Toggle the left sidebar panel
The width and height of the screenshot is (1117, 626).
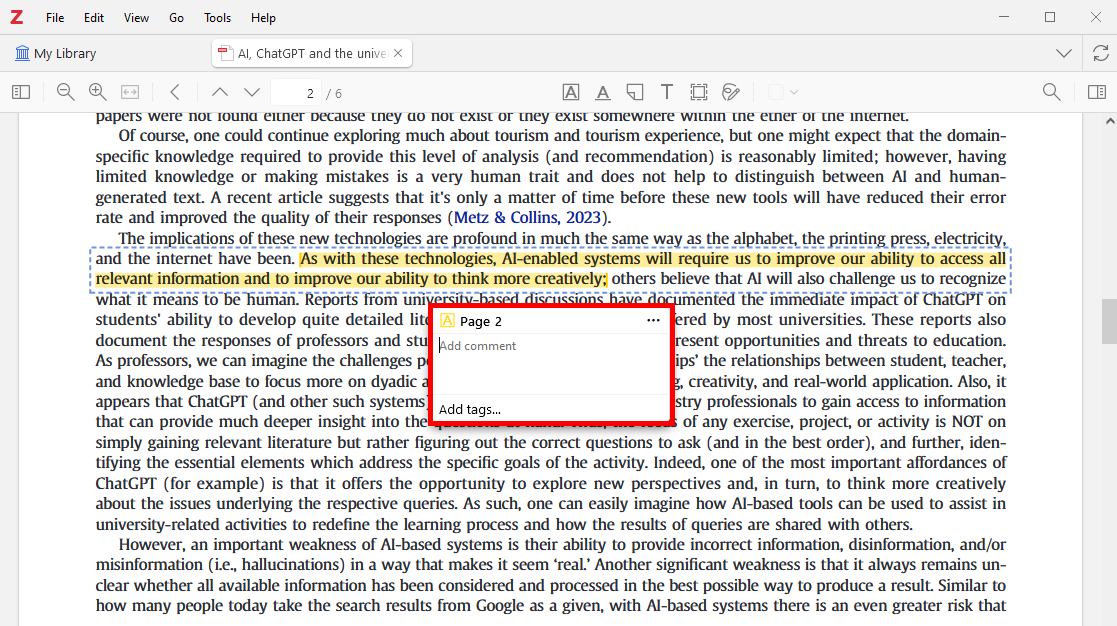coord(21,92)
